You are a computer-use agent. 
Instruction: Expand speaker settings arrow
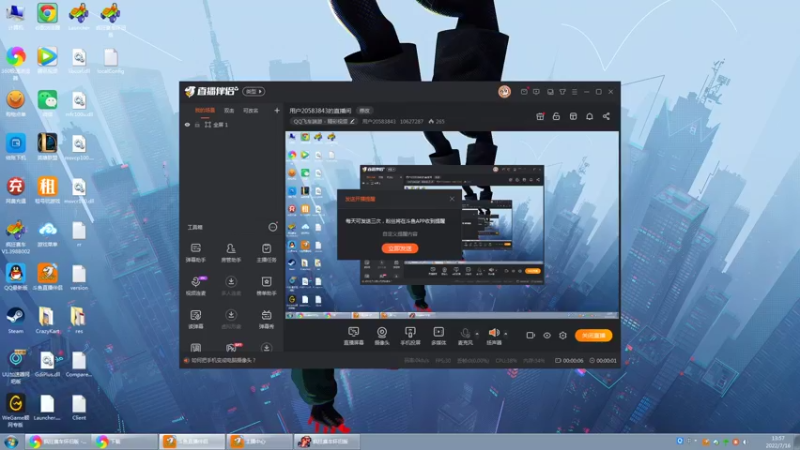pyautogui.click(x=506, y=334)
